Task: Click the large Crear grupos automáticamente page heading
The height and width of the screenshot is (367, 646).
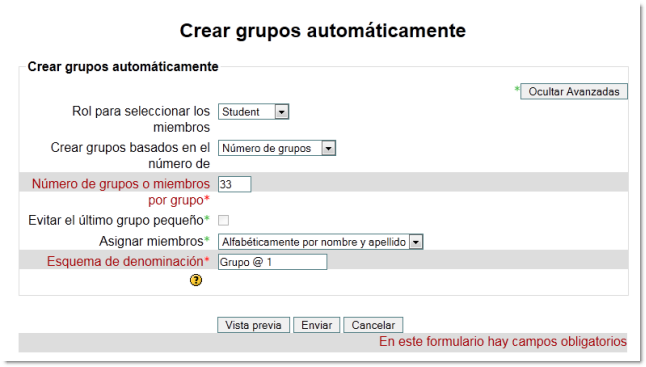Action: pos(323,31)
